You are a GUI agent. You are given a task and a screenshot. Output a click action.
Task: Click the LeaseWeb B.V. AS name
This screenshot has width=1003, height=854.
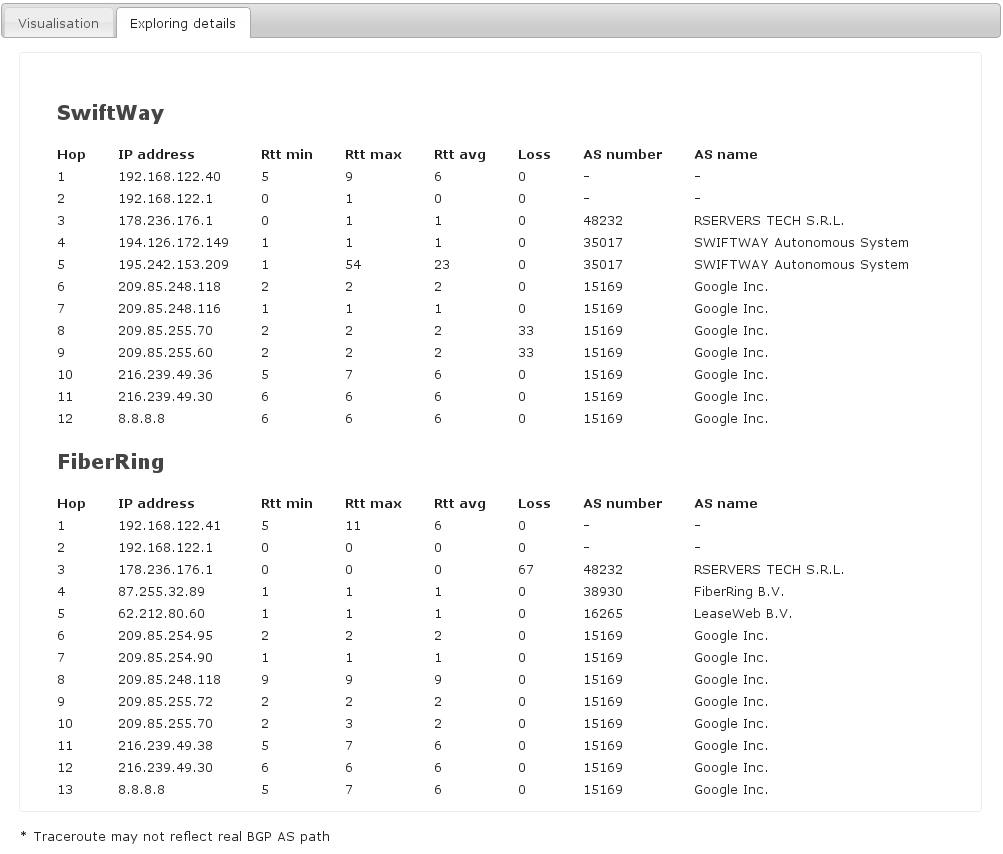742,614
